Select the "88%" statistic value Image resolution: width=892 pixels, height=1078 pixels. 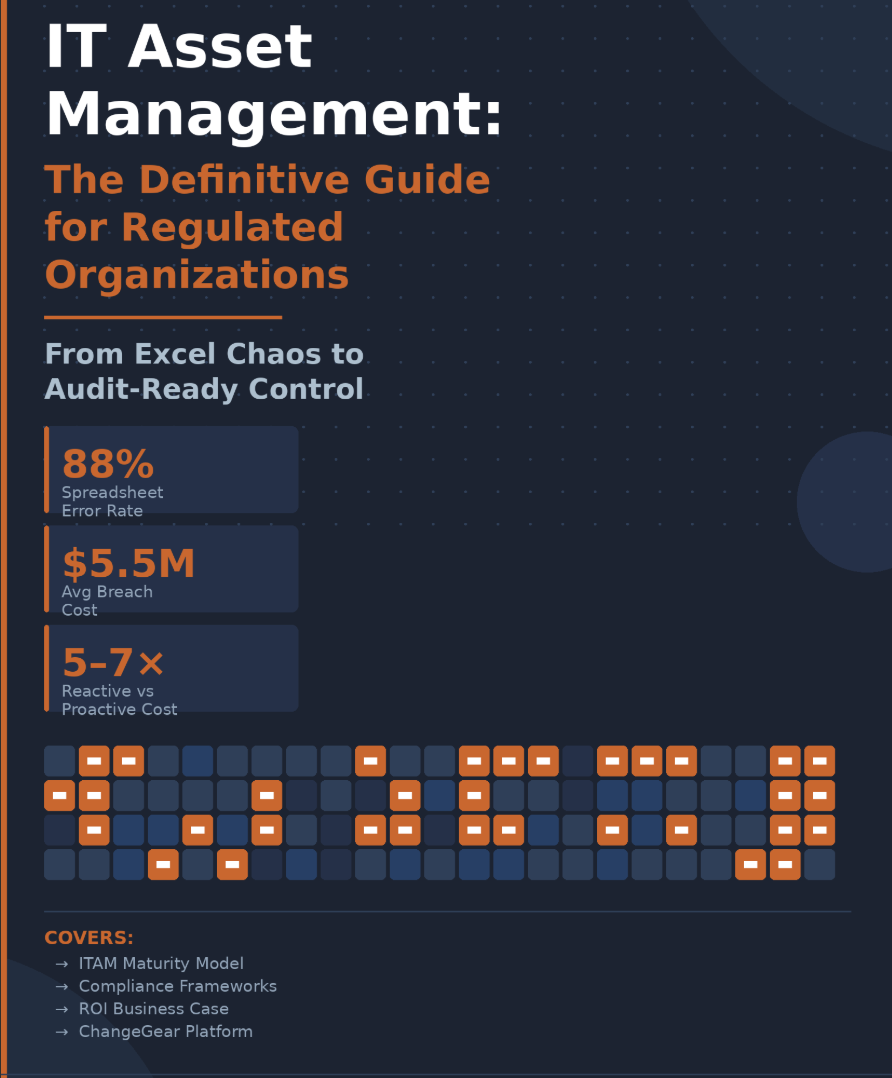click(x=108, y=463)
